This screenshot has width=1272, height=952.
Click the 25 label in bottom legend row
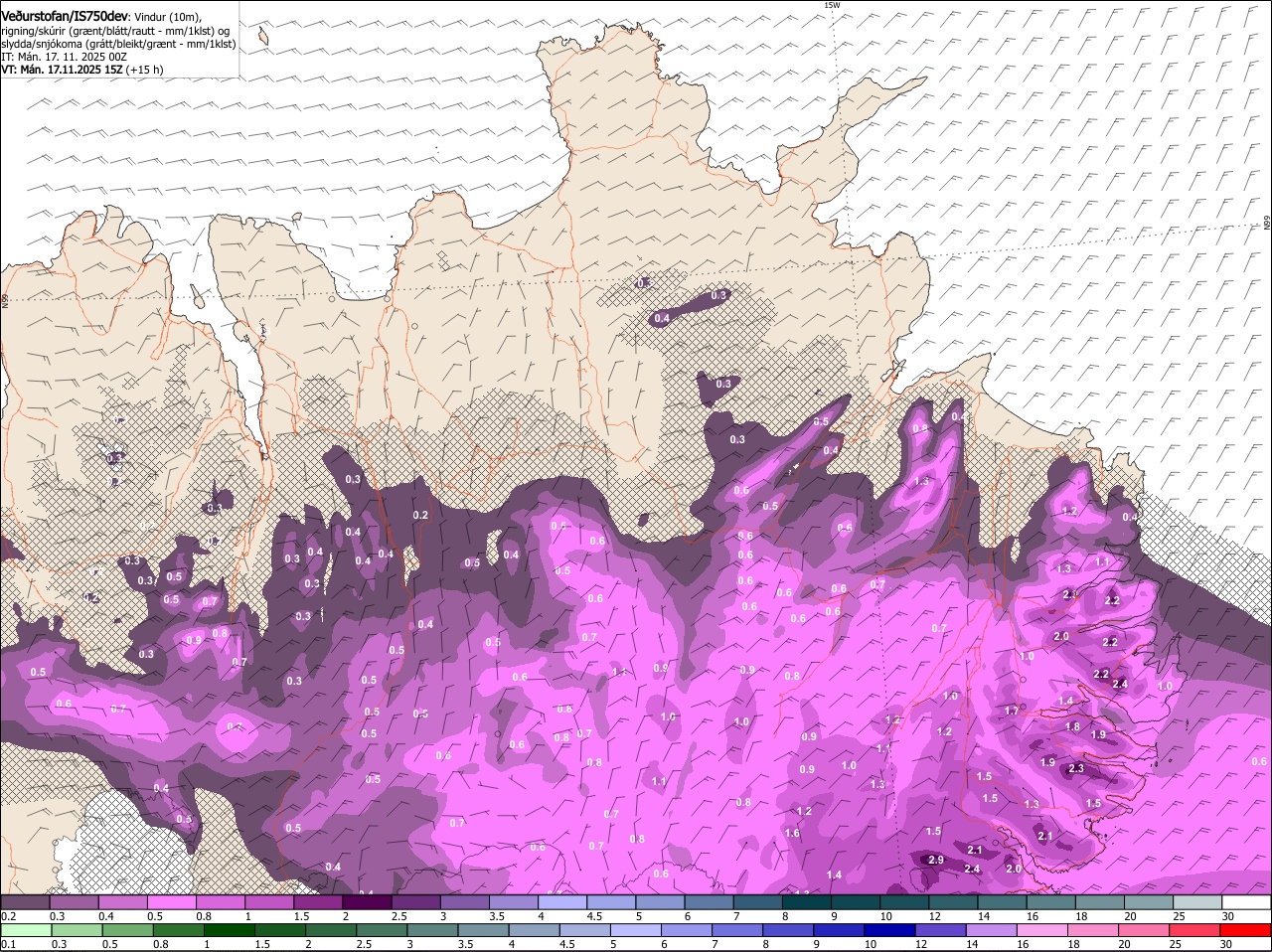pyautogui.click(x=1176, y=944)
